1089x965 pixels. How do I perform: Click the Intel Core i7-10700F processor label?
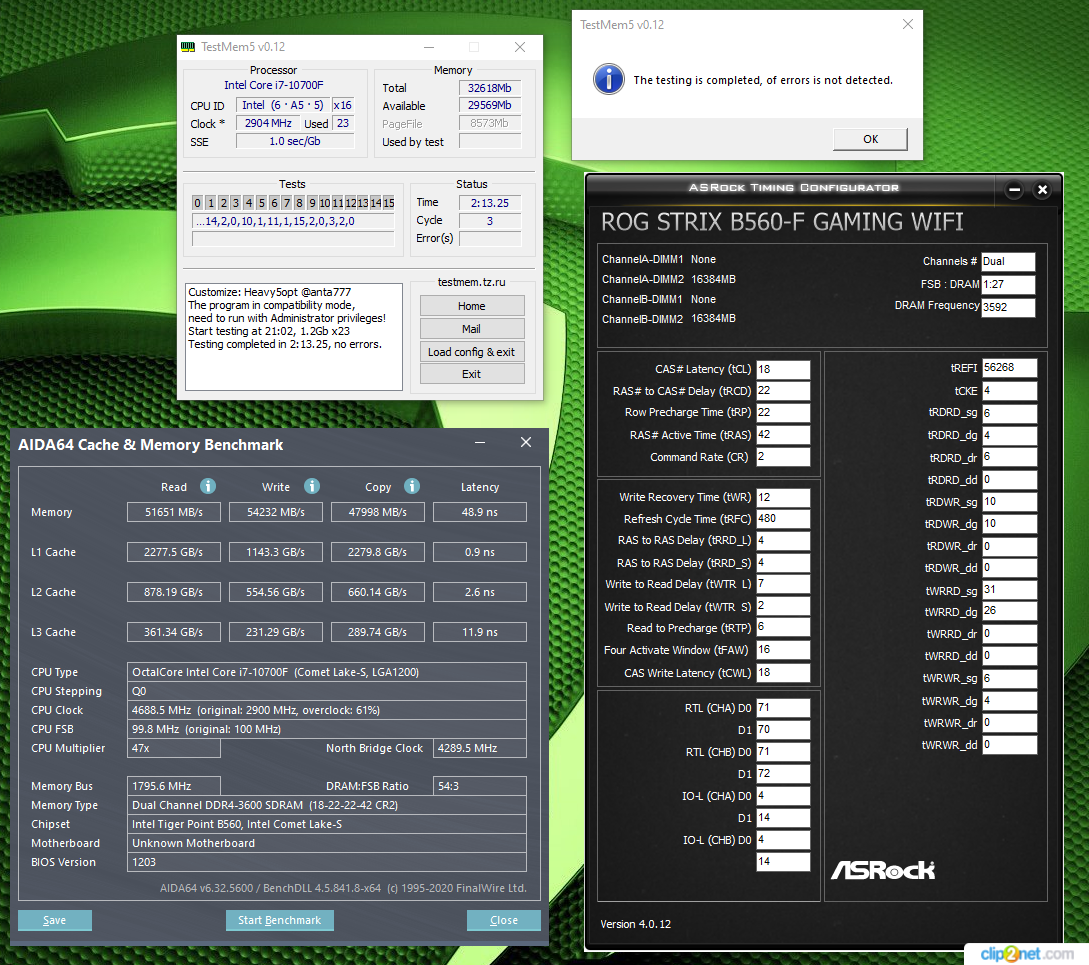coord(274,85)
